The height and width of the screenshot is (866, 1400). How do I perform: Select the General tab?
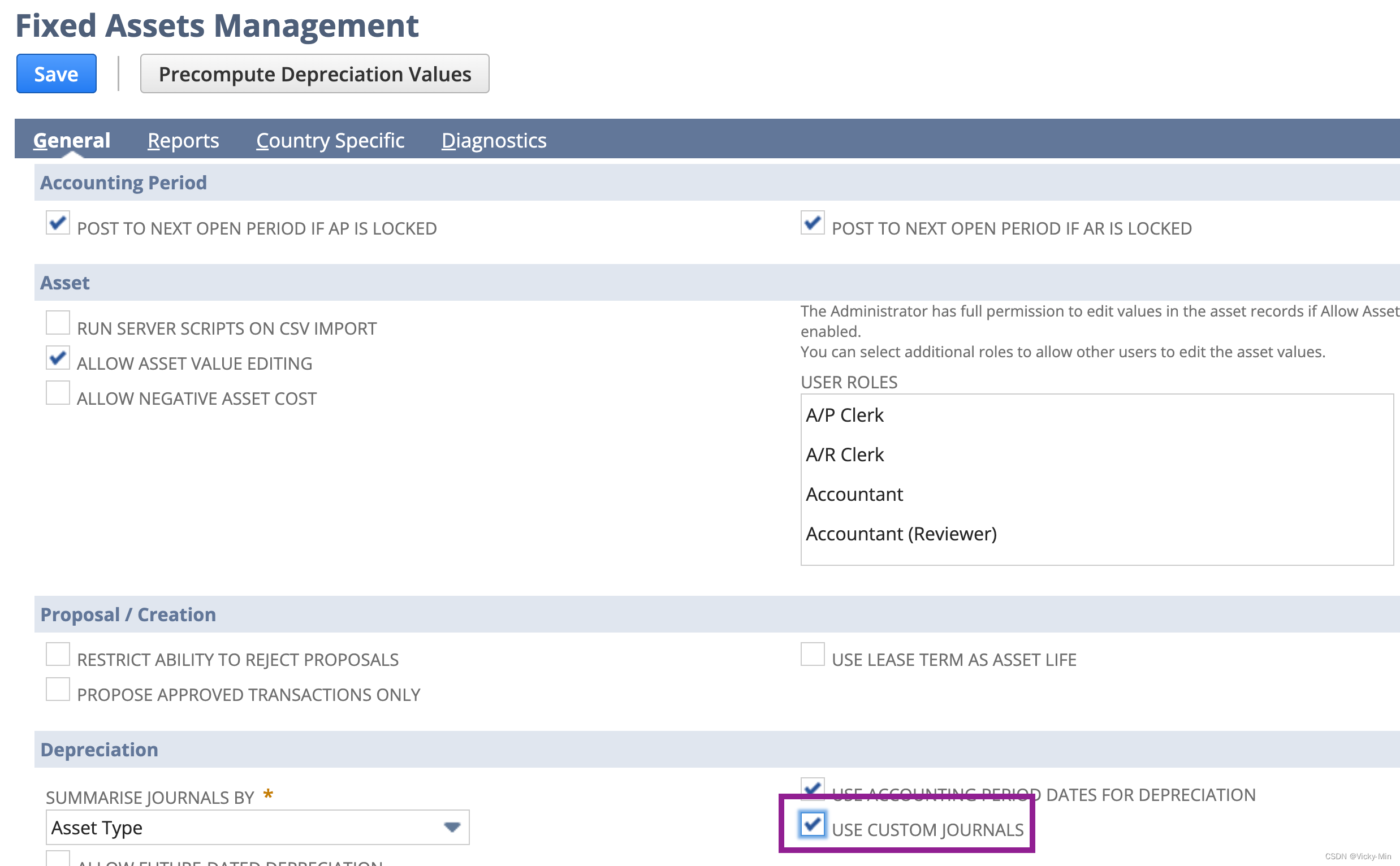[72, 140]
